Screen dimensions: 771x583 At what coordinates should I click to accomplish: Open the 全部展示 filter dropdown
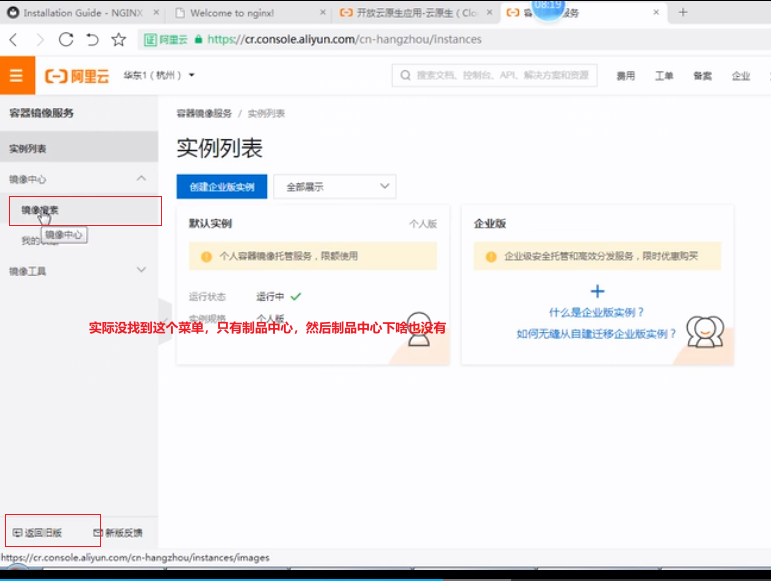[x=335, y=186]
